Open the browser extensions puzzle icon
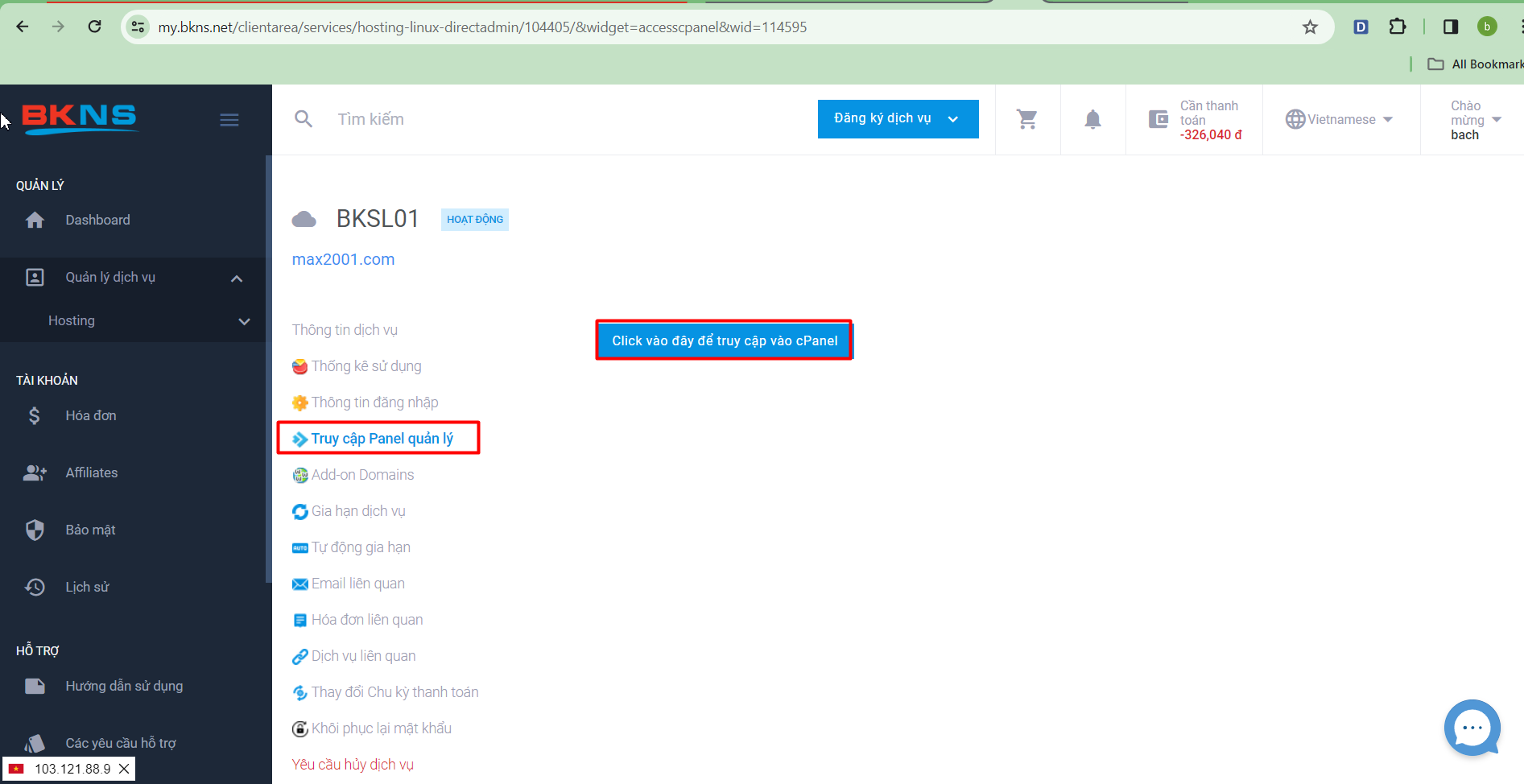This screenshot has width=1524, height=784. pos(1398,27)
